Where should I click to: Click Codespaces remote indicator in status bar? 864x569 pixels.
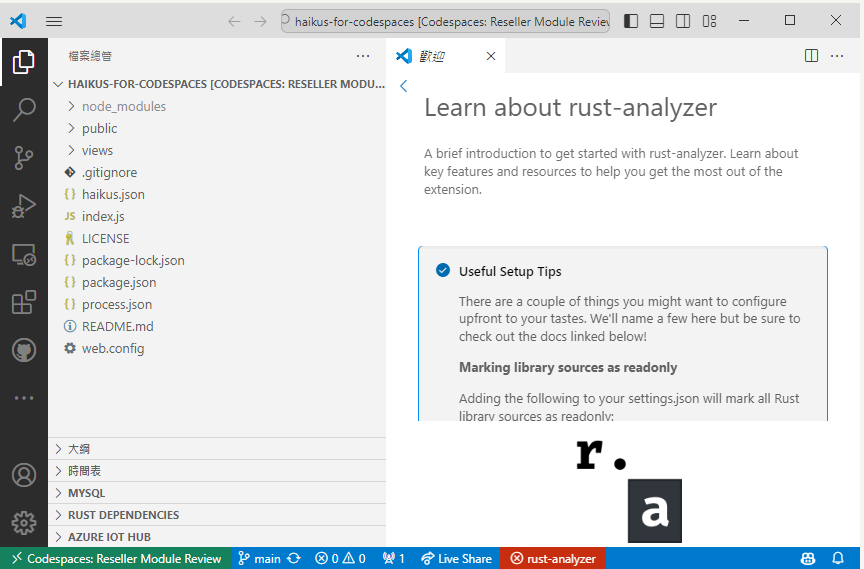pyautogui.click(x=116, y=559)
